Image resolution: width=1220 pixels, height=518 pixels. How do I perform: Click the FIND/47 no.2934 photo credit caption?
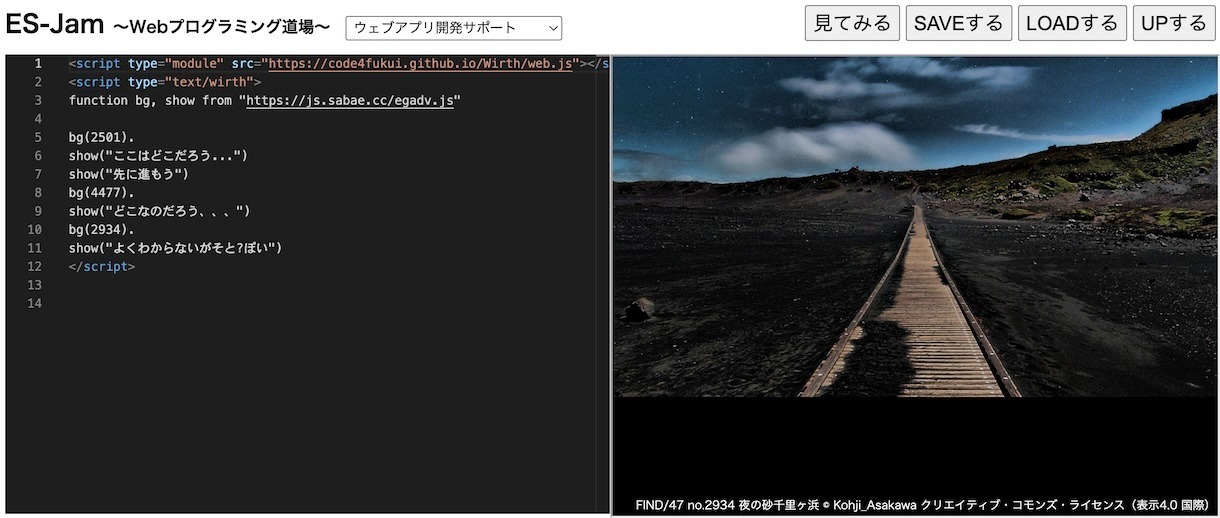click(x=924, y=505)
